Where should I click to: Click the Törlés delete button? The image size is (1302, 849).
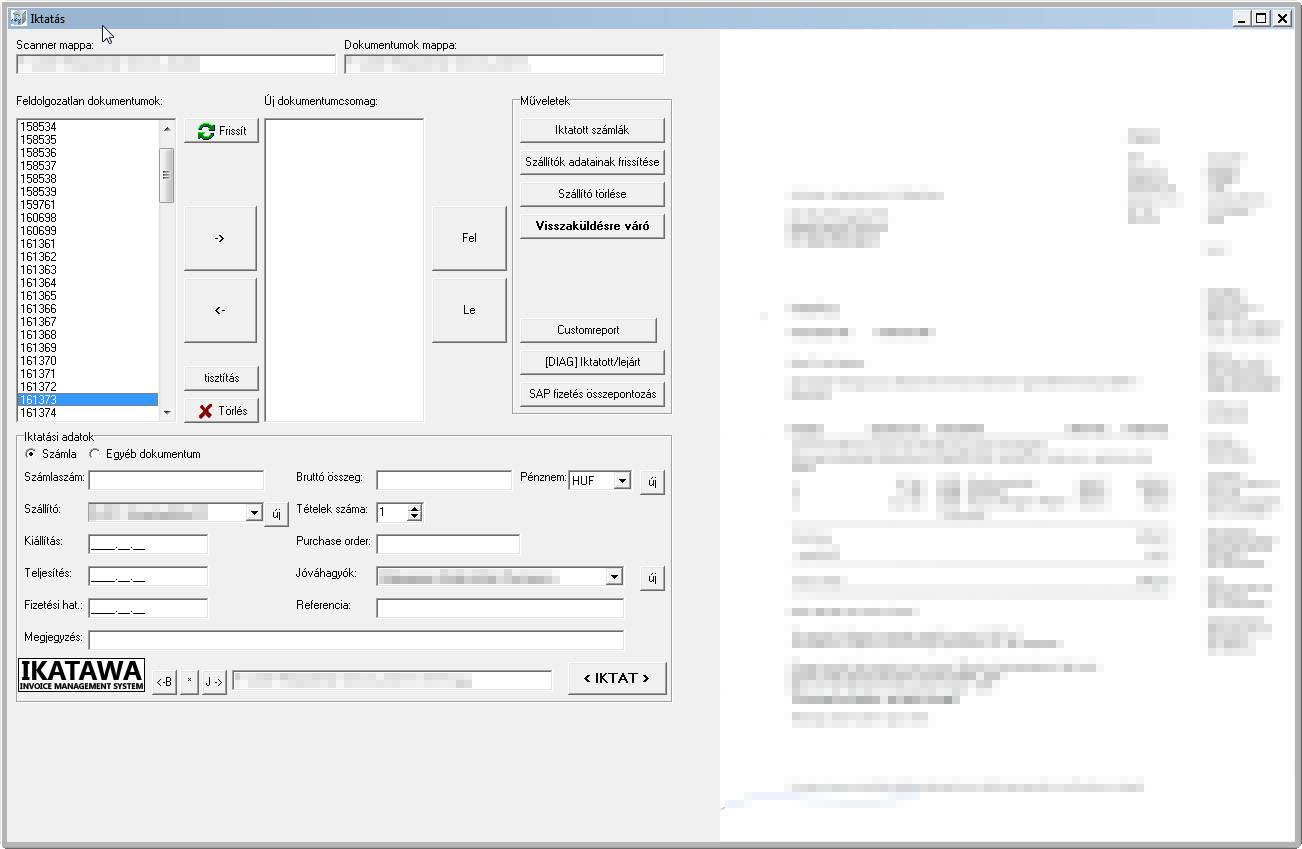(x=221, y=411)
